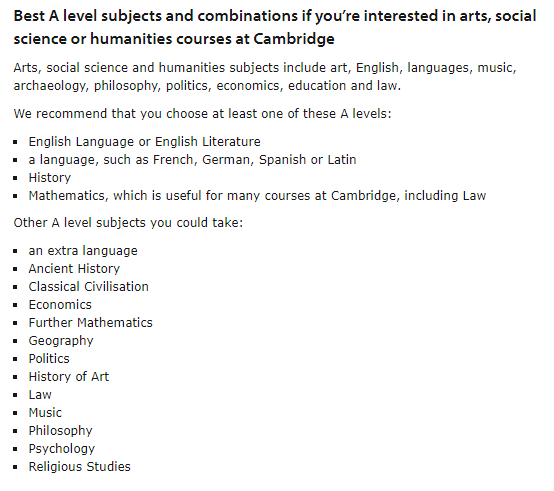Click the History of Art item

[x=69, y=377]
